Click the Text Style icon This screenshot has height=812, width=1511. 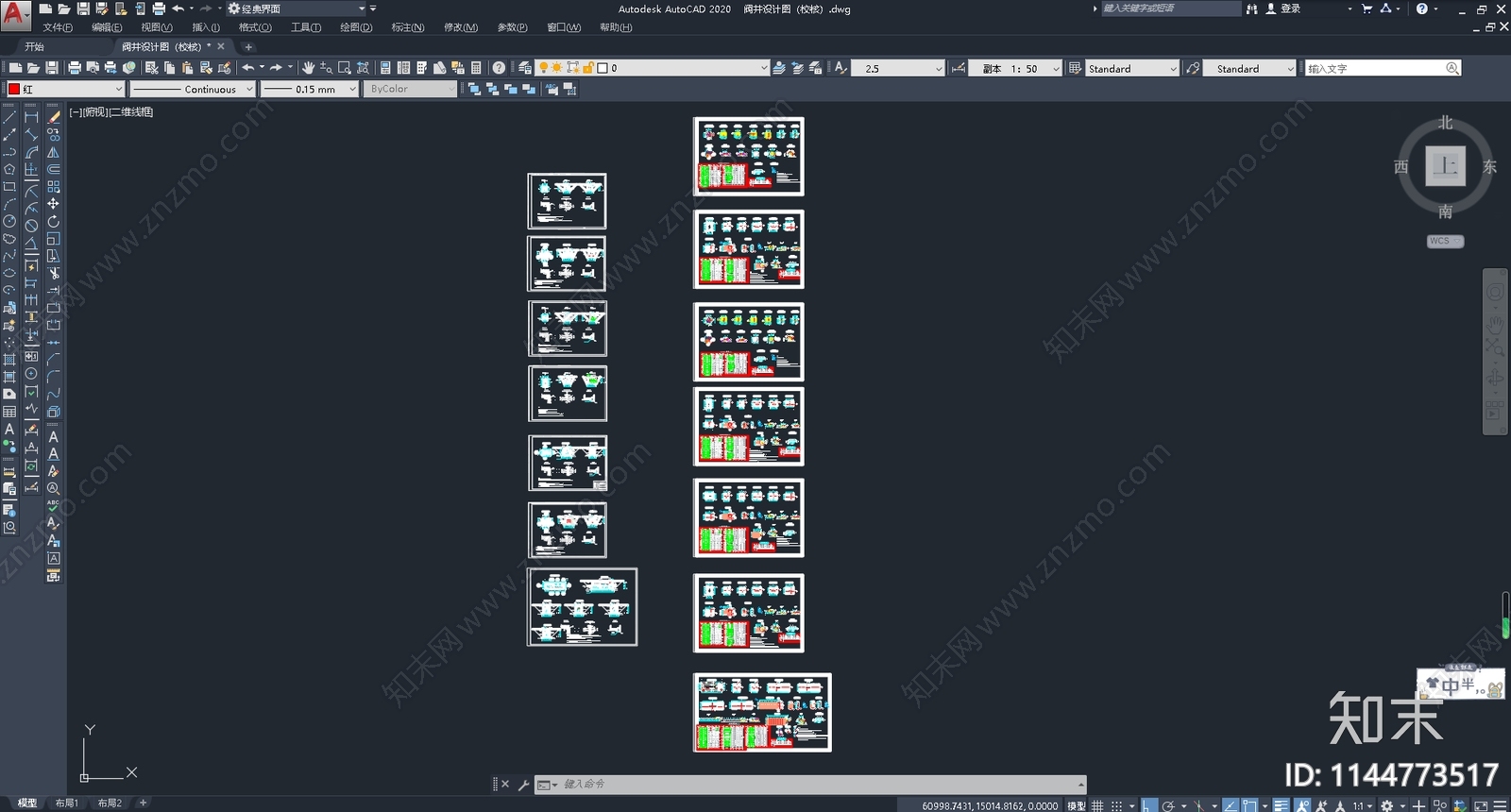pyautogui.click(x=840, y=68)
